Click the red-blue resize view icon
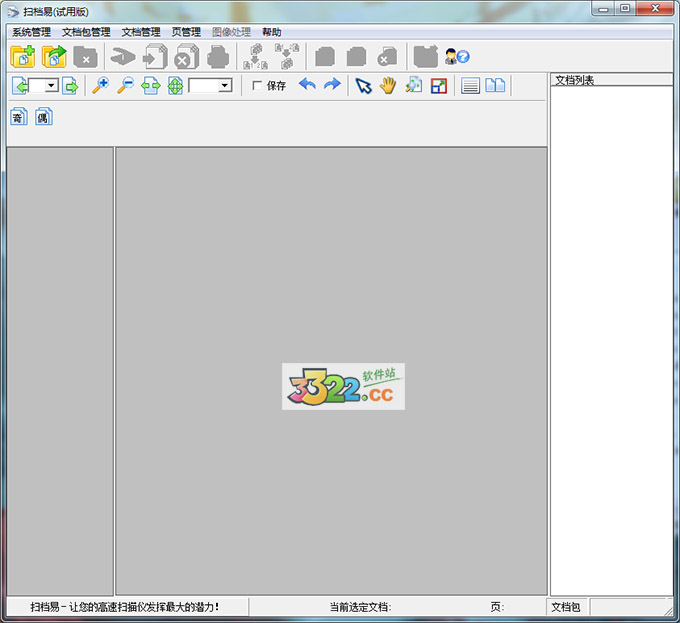Image resolution: width=680 pixels, height=623 pixels. point(438,85)
